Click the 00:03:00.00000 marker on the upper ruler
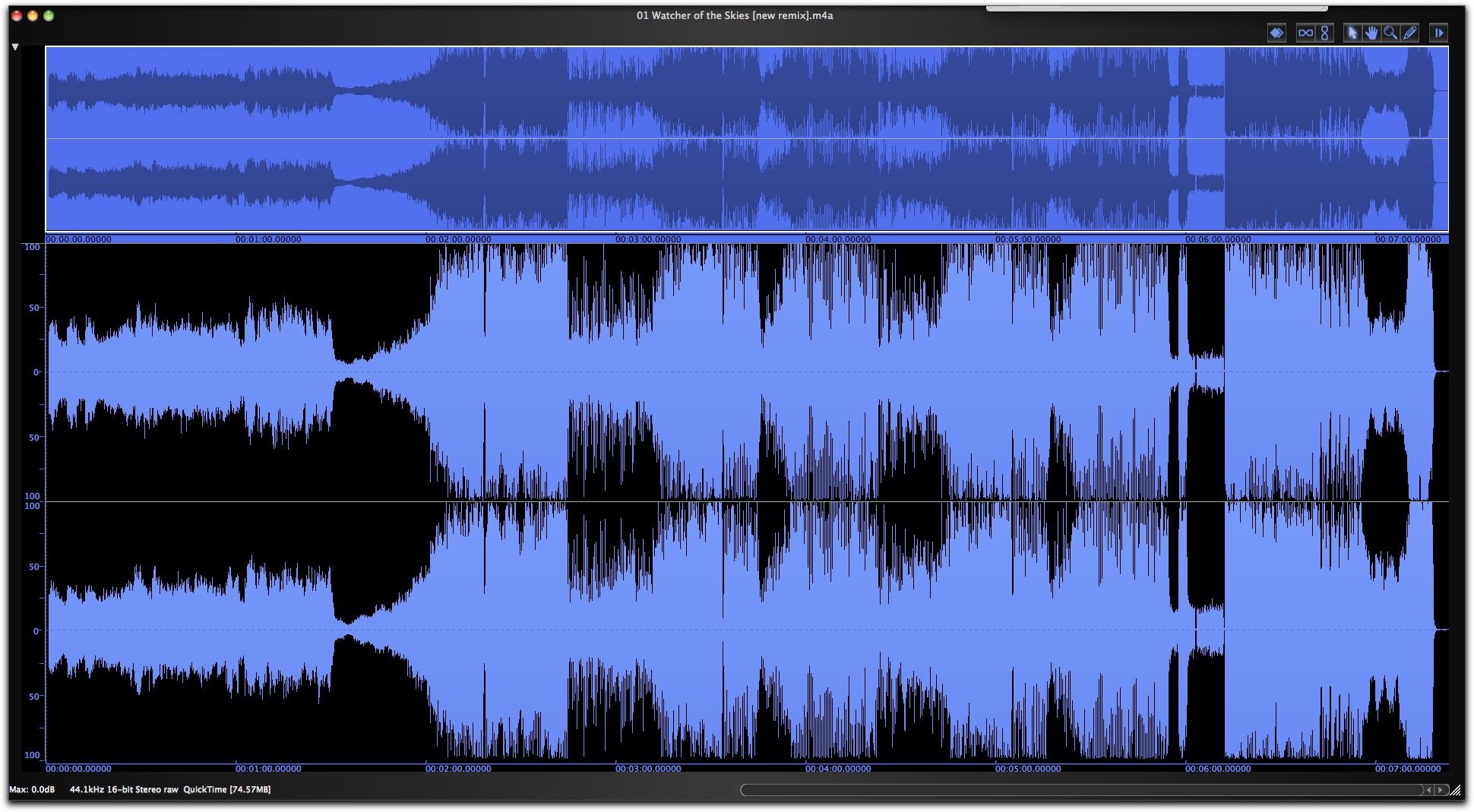This screenshot has height=812, width=1474. tap(648, 239)
